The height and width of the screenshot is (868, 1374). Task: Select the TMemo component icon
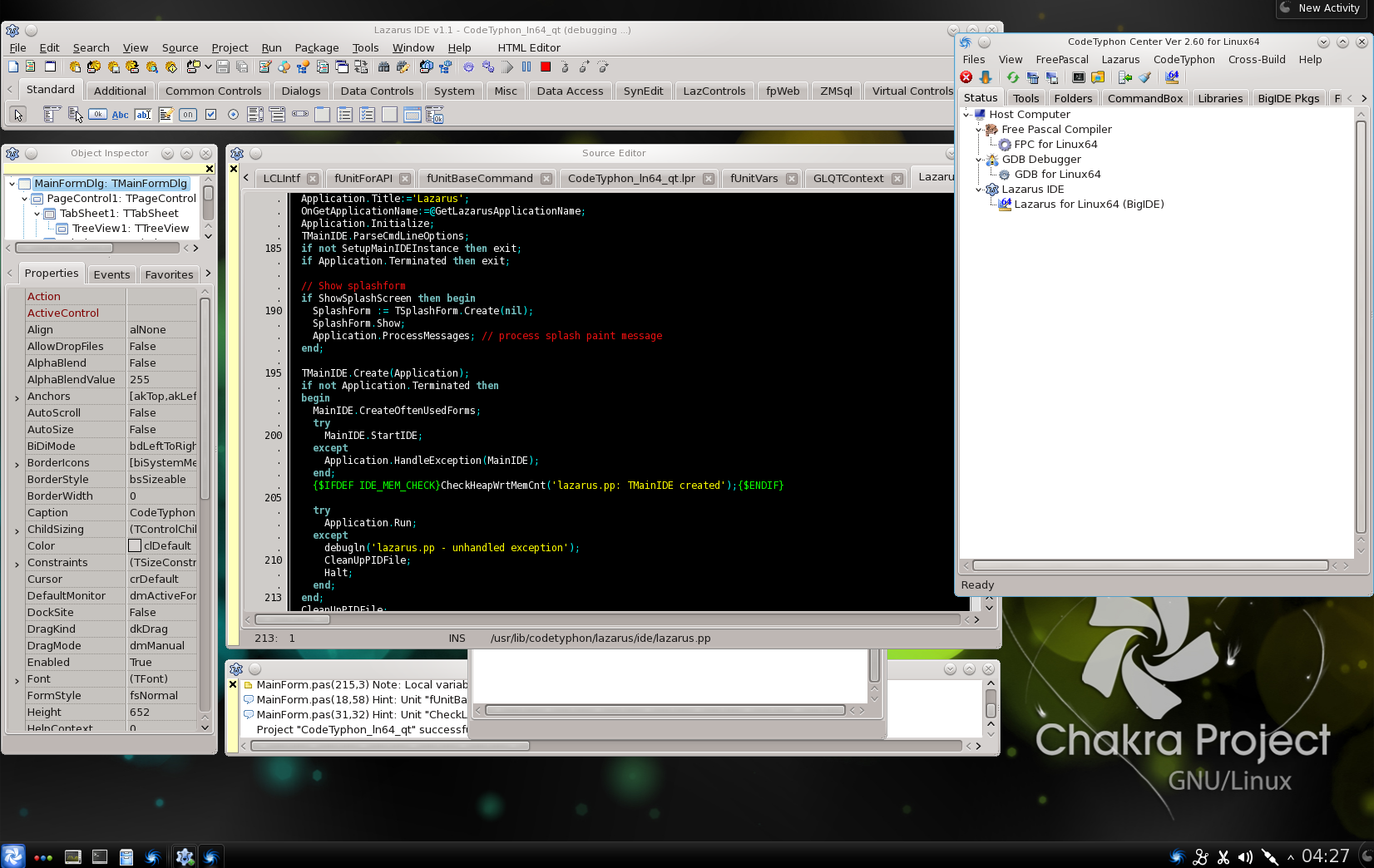pos(166,115)
